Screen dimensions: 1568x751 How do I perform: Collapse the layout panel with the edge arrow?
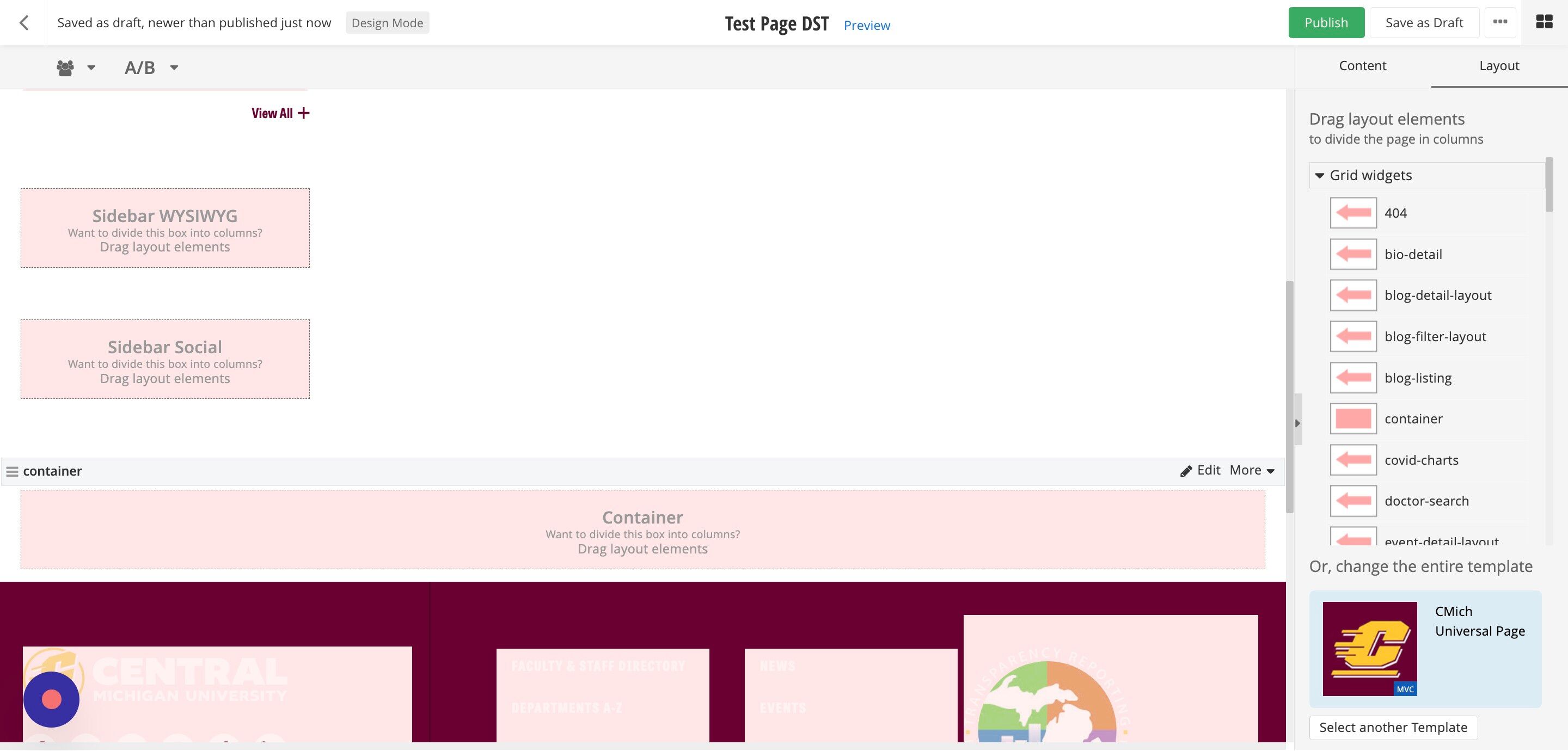[1298, 422]
